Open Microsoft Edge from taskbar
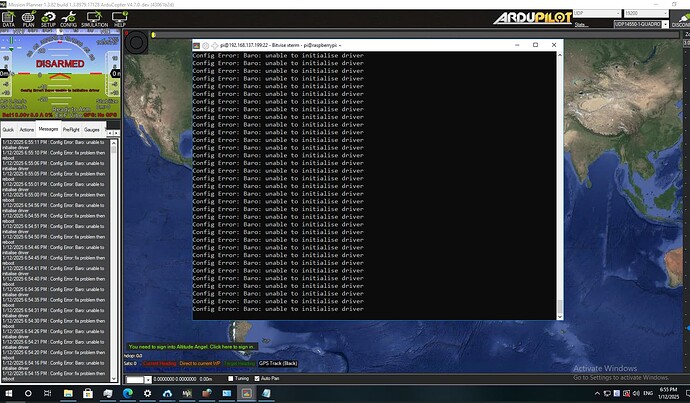The image size is (690, 403). pos(128,393)
